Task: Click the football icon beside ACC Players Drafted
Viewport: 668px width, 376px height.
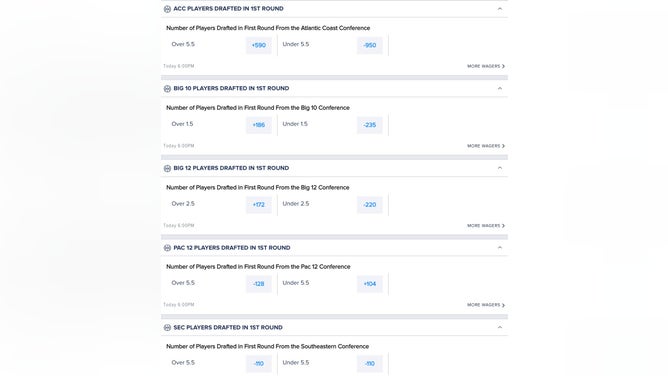Action: [x=167, y=9]
